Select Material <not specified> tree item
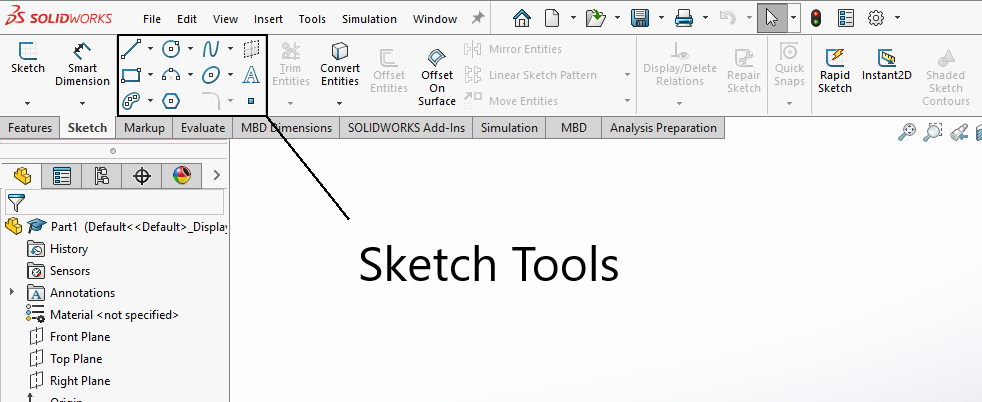Viewport: 982px width, 402px height. coord(103,315)
